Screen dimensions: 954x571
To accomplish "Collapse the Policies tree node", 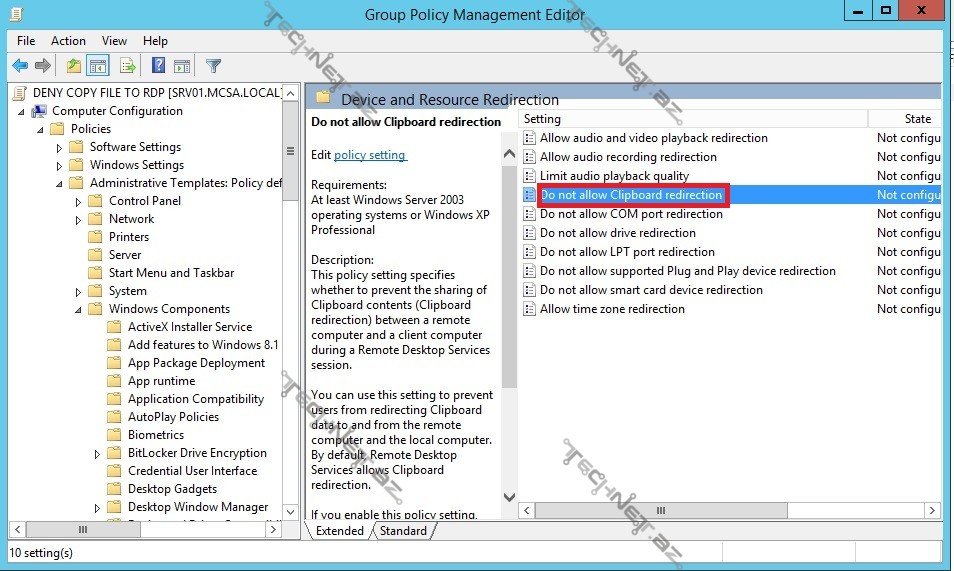I will (x=40, y=130).
